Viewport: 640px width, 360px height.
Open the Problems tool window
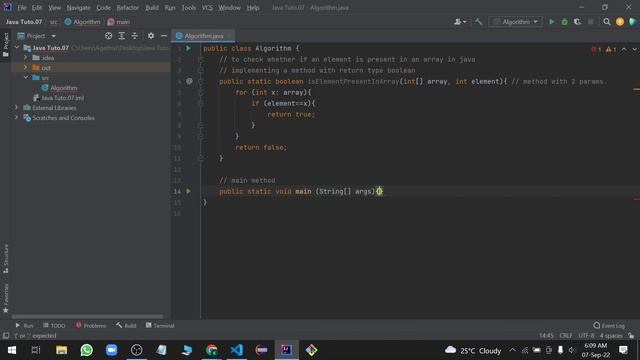(x=91, y=325)
